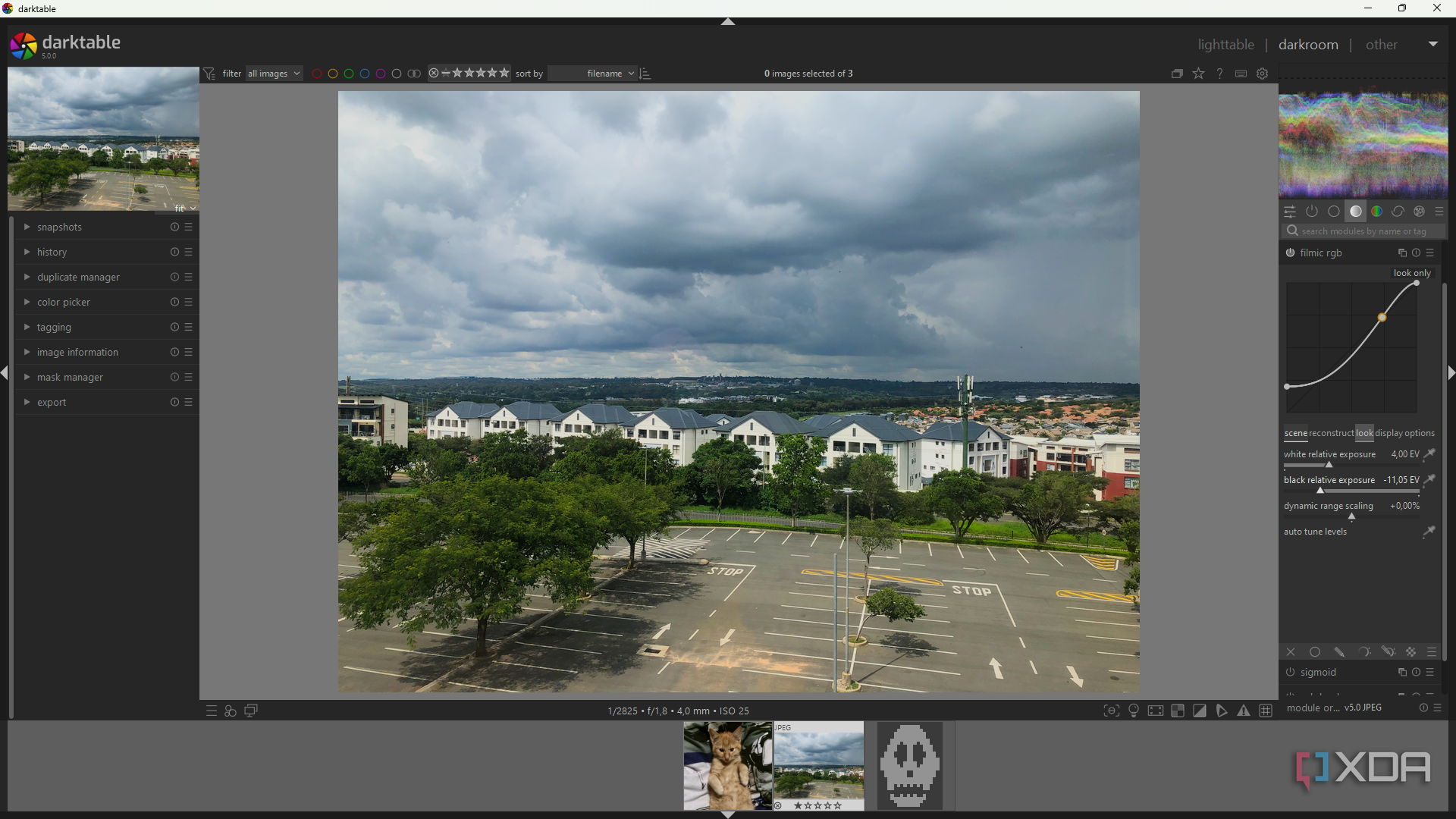
Task: Show only active modules
Action: [x=1312, y=212]
